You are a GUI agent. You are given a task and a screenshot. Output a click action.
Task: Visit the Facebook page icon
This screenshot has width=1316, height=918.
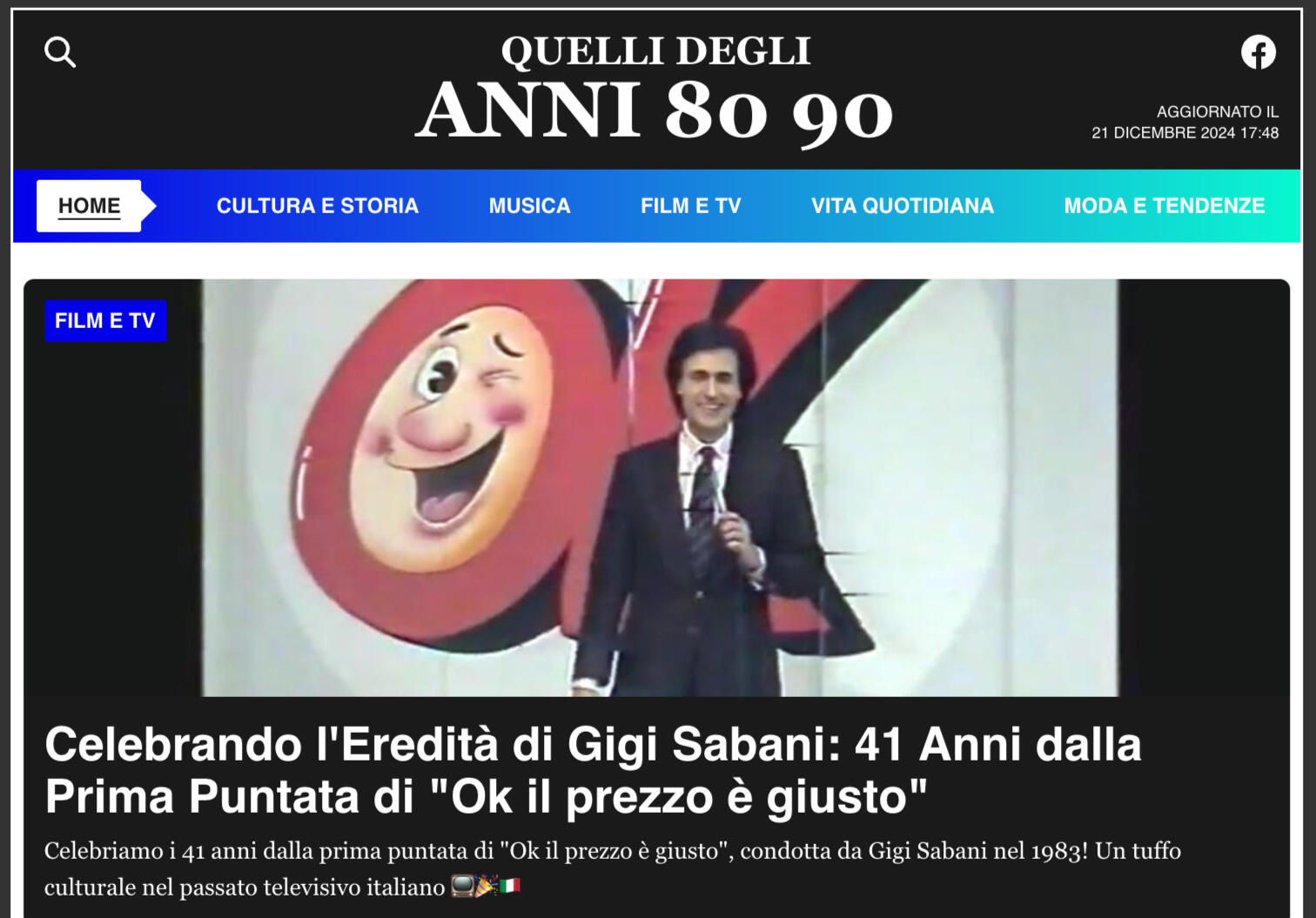click(x=1258, y=52)
